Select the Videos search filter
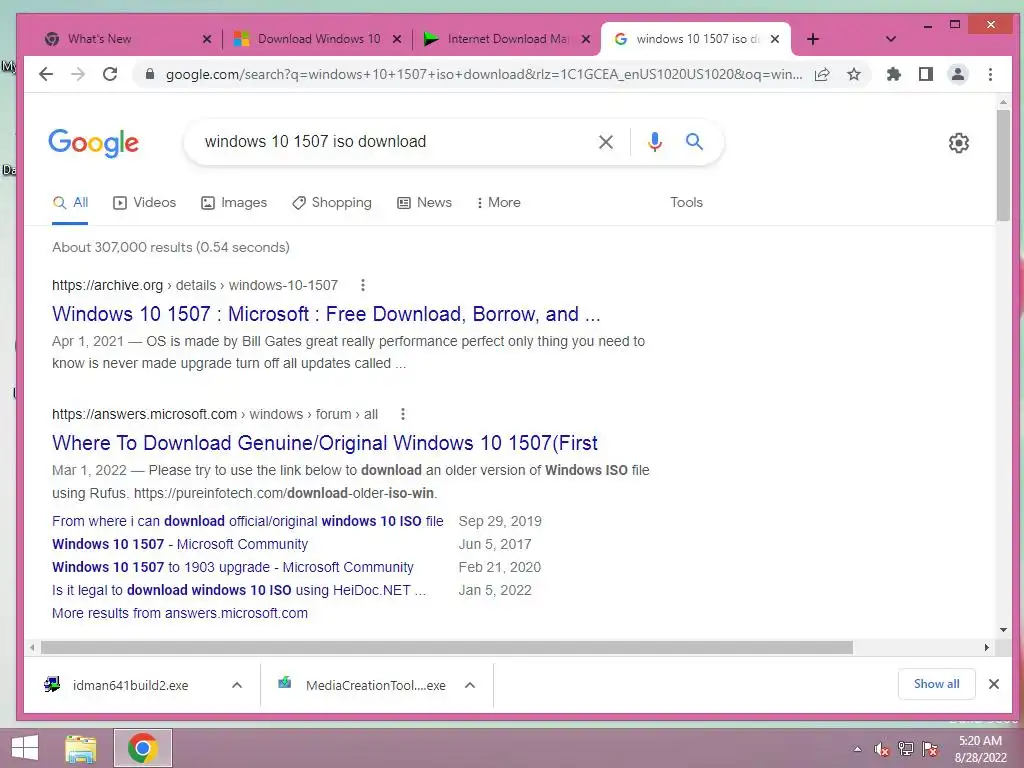 [x=145, y=202]
